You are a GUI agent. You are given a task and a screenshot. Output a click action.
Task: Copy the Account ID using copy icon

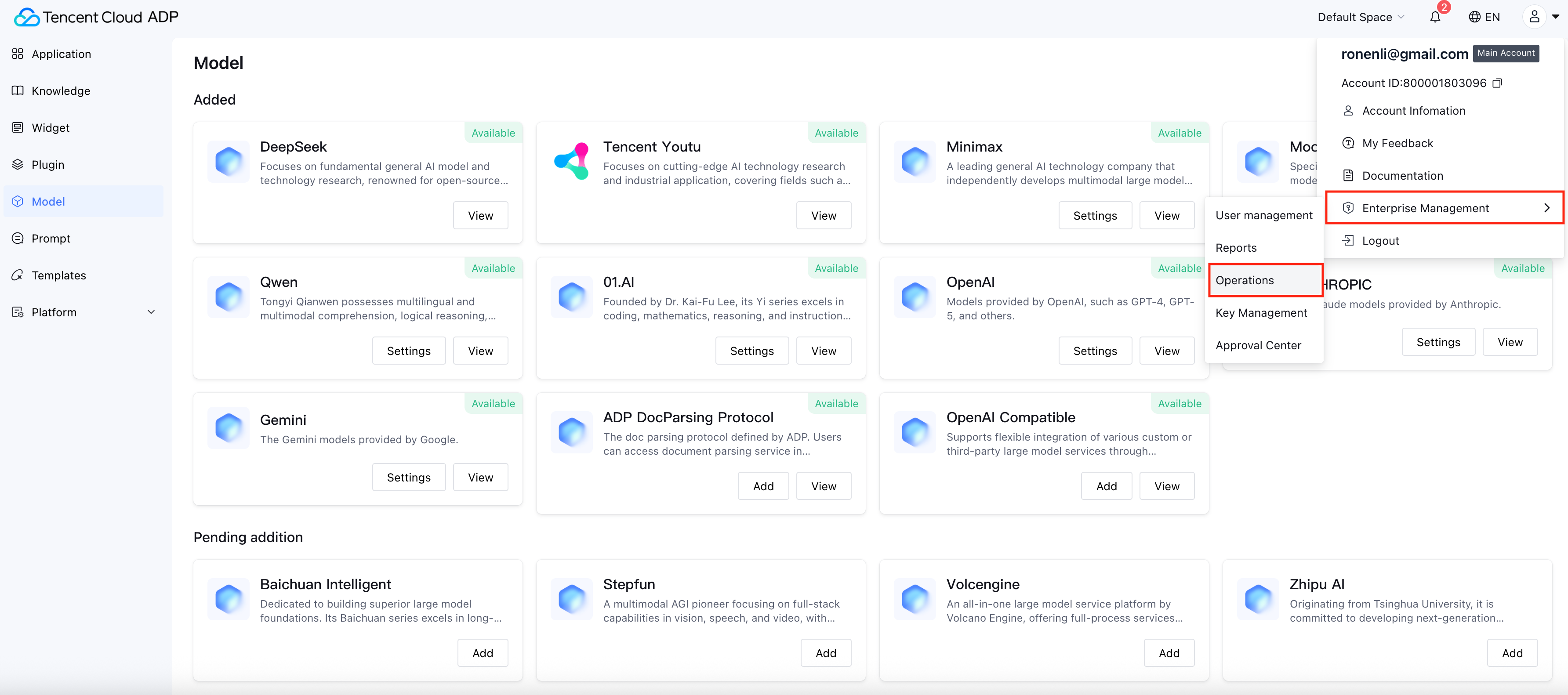click(x=1497, y=83)
